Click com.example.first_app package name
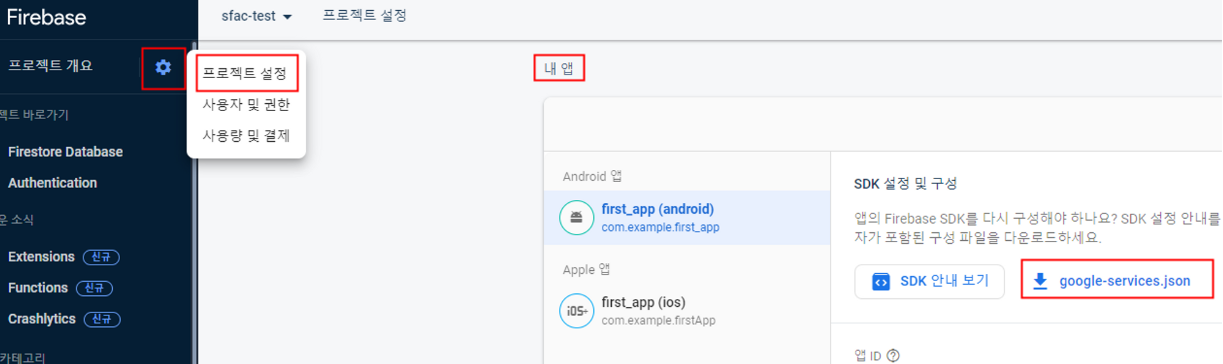Viewport: 1223px width, 364px height. pyautogui.click(x=660, y=227)
